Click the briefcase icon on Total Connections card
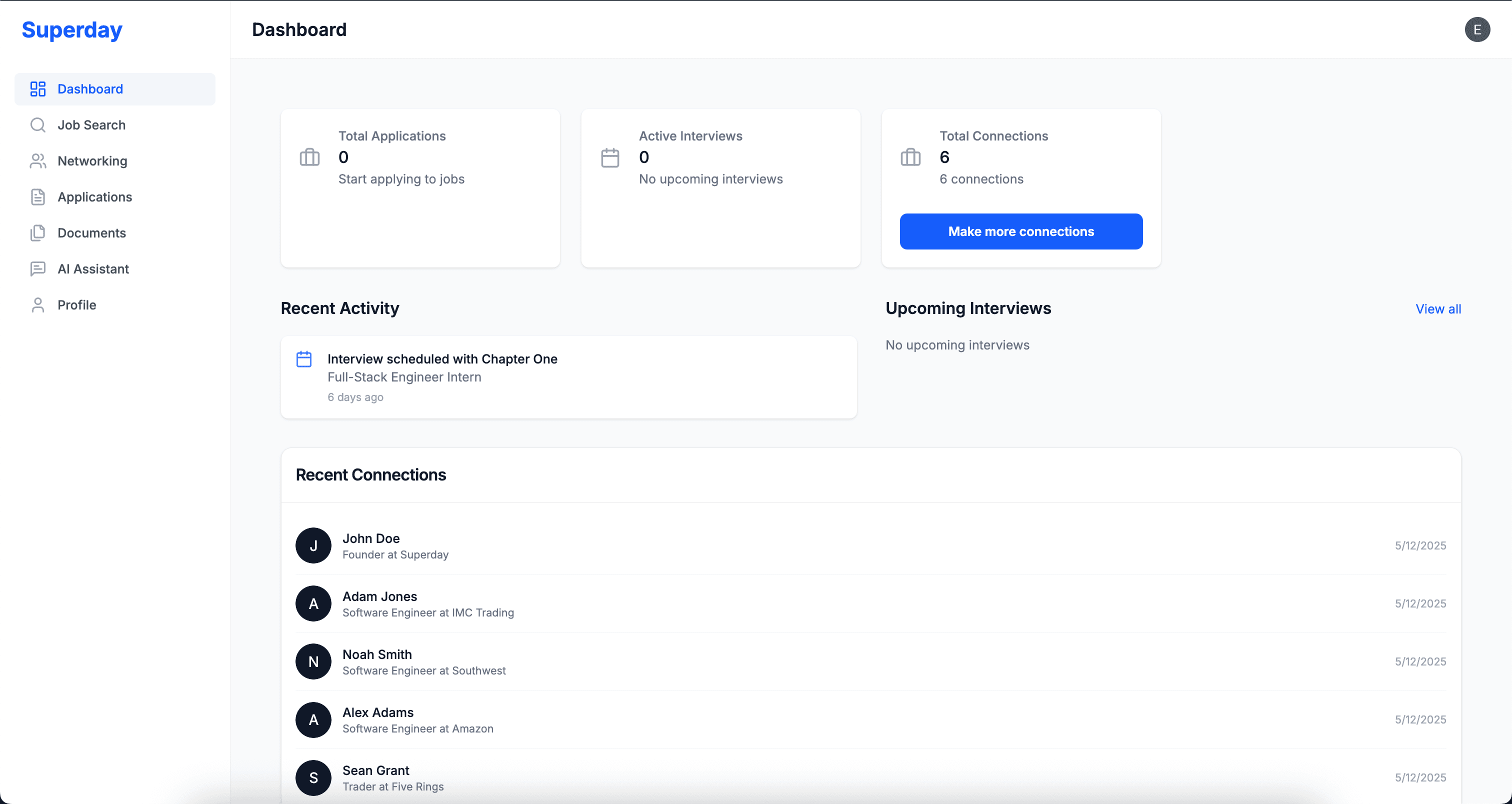 coord(910,156)
